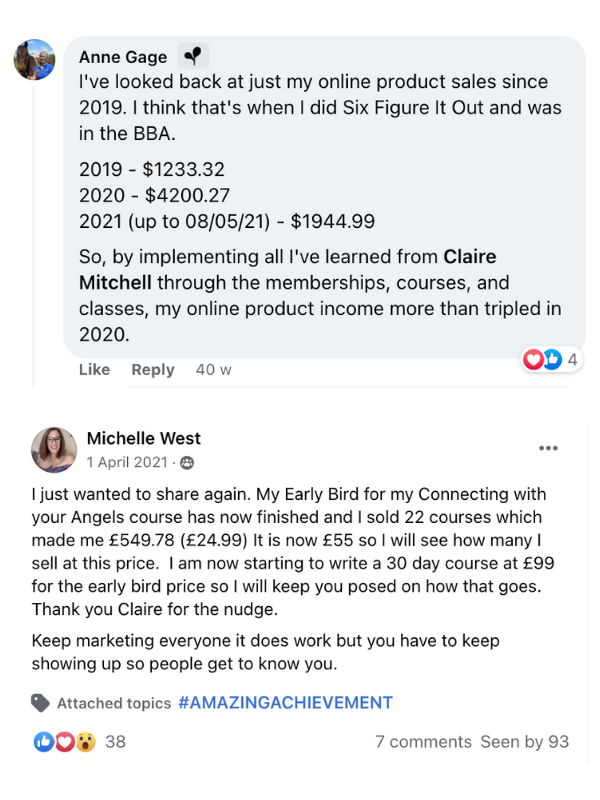The image size is (600, 800).
Task: Click Anne Gage's profile picture
Action: (x=33, y=60)
